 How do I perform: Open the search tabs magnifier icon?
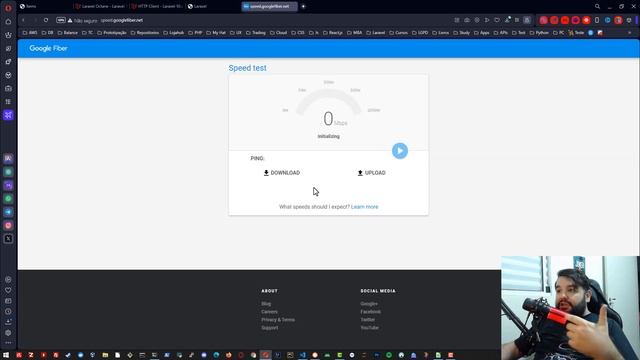point(597,7)
